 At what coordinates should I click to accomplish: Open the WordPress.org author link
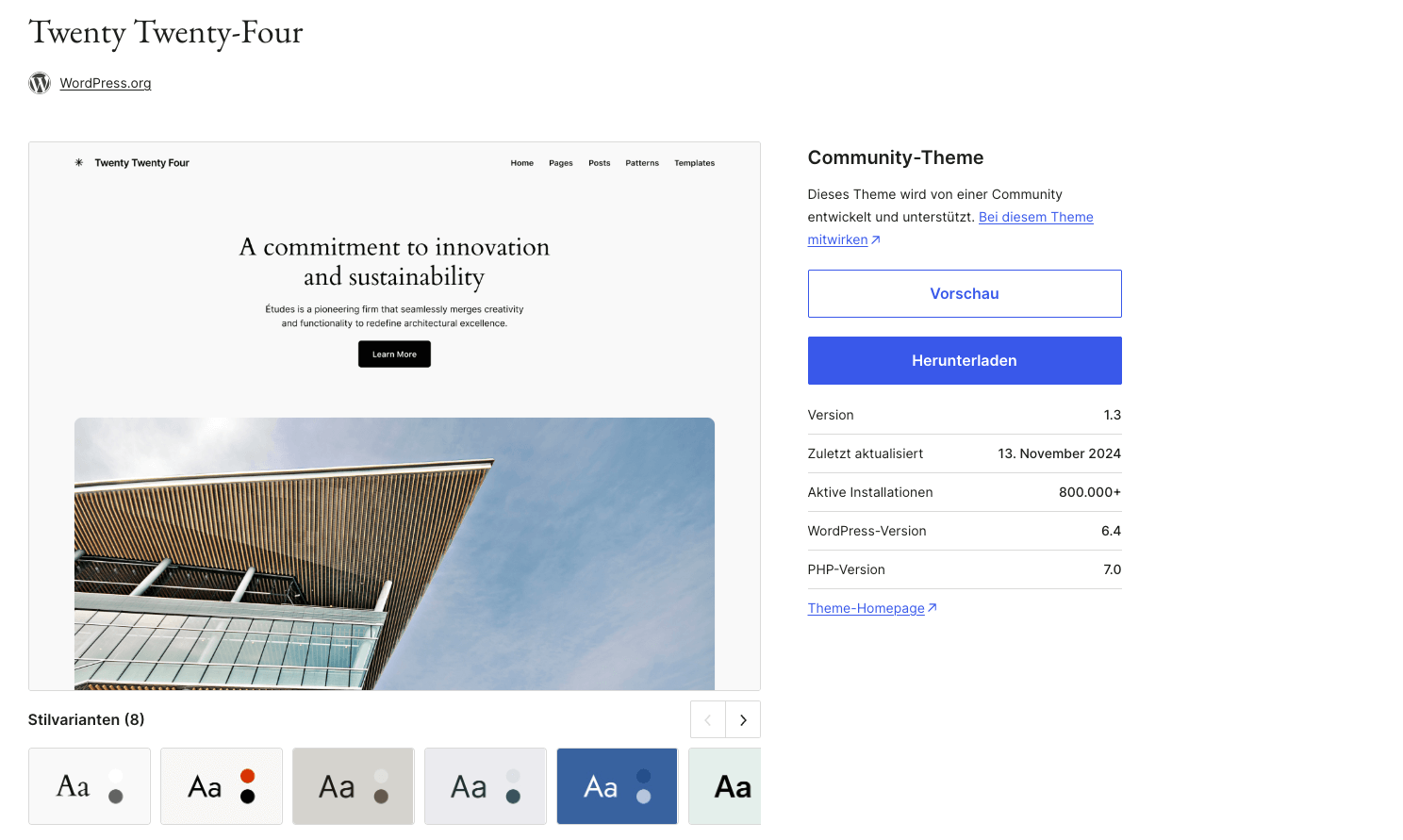106,83
